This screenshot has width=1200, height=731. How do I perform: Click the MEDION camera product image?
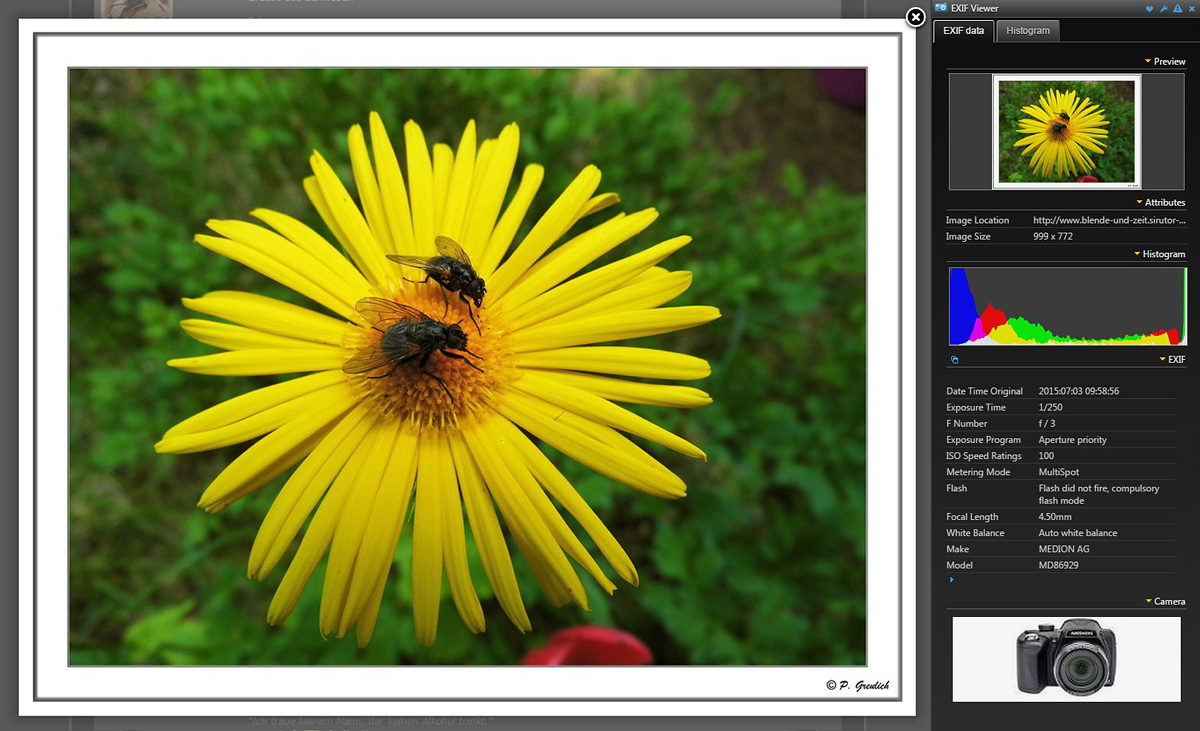(1066, 658)
